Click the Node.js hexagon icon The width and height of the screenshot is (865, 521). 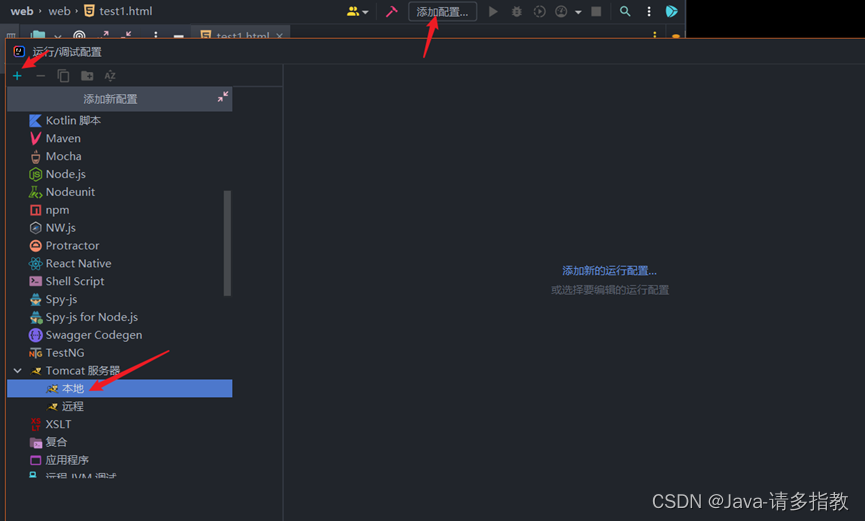point(35,174)
